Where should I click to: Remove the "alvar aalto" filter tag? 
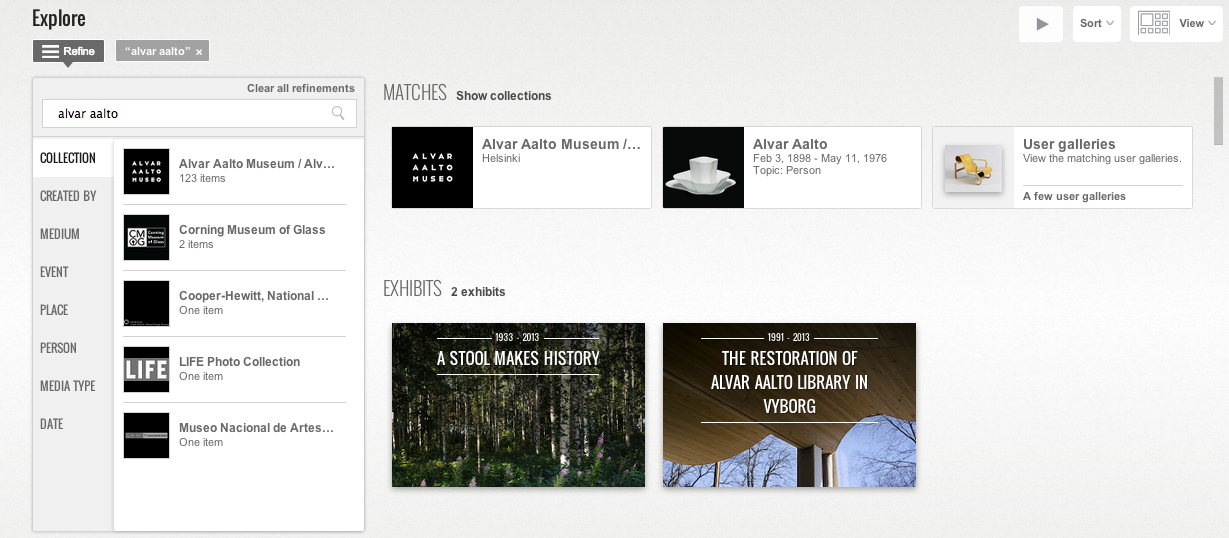199,51
